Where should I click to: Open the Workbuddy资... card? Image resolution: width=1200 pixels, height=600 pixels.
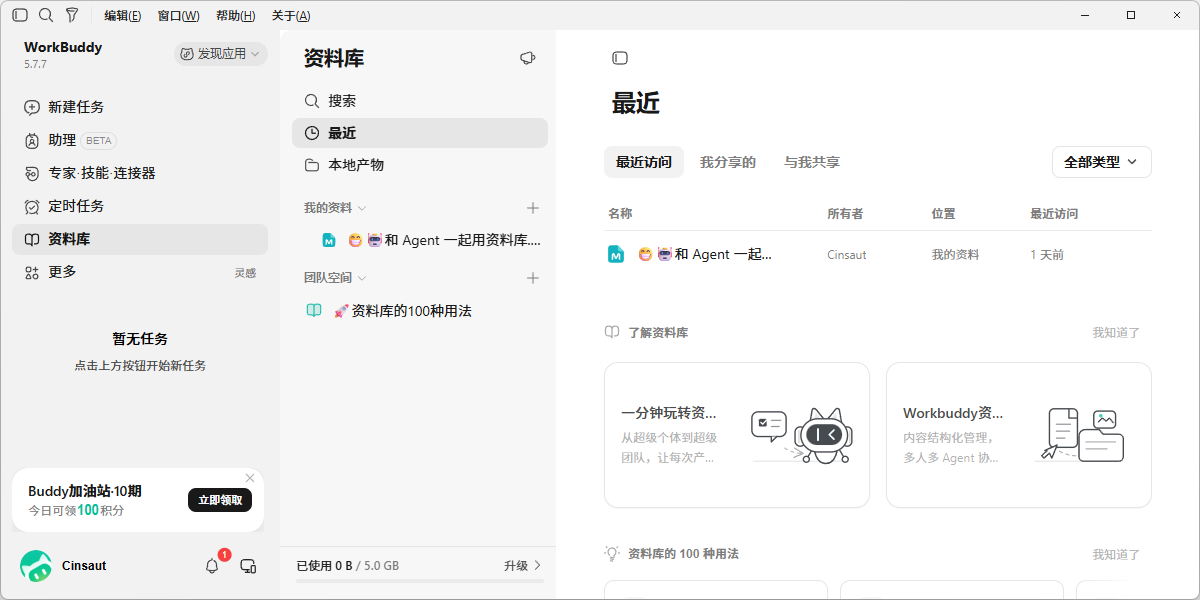click(x=1019, y=435)
